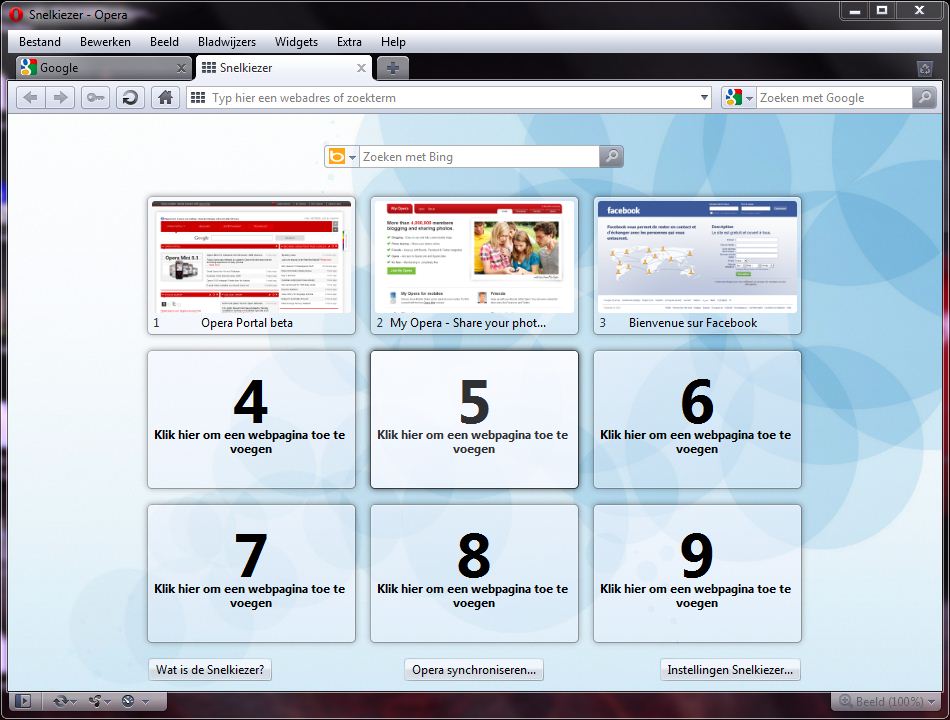Add a webpage to speed dial slot 5
950x720 pixels.
click(x=474, y=419)
